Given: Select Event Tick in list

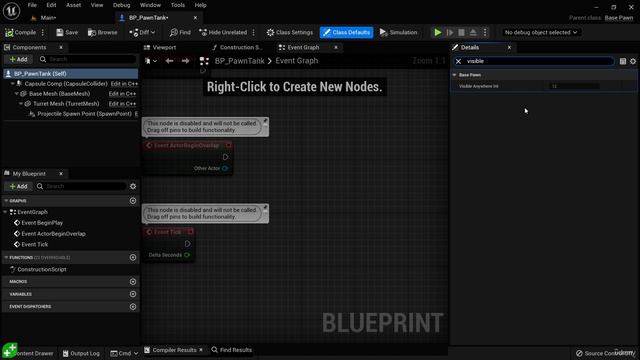Looking at the screenshot, I should [x=34, y=244].
